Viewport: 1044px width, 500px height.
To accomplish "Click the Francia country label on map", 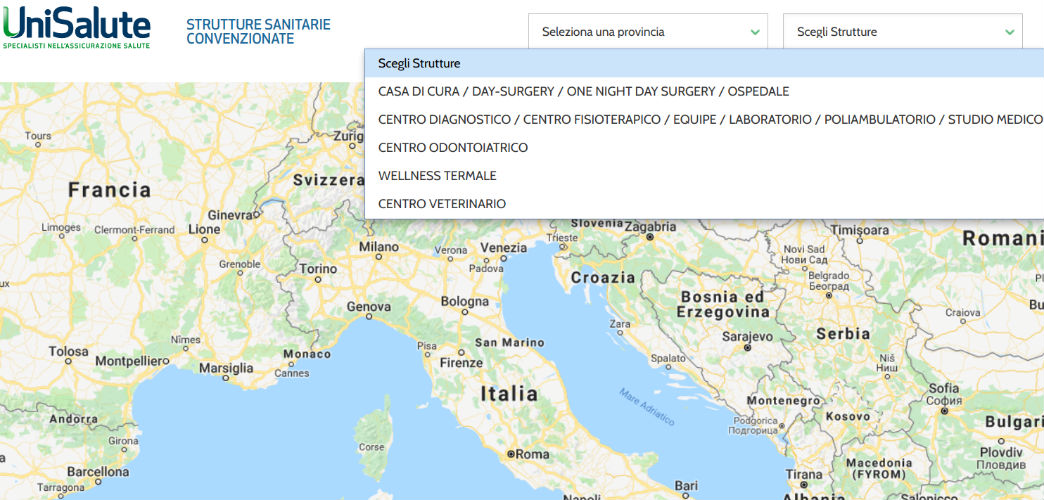I will 109,190.
